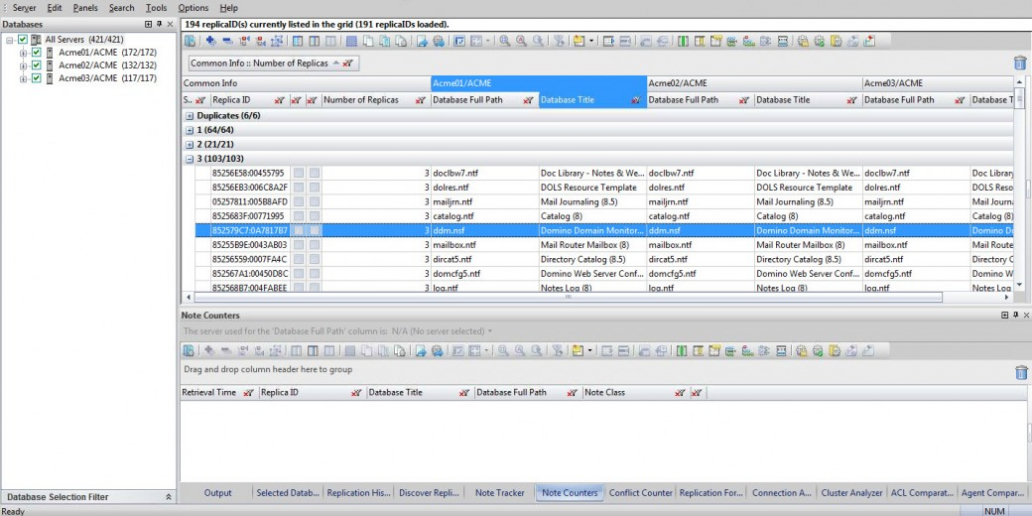
Task: Open the Tools menu
Action: (x=156, y=8)
